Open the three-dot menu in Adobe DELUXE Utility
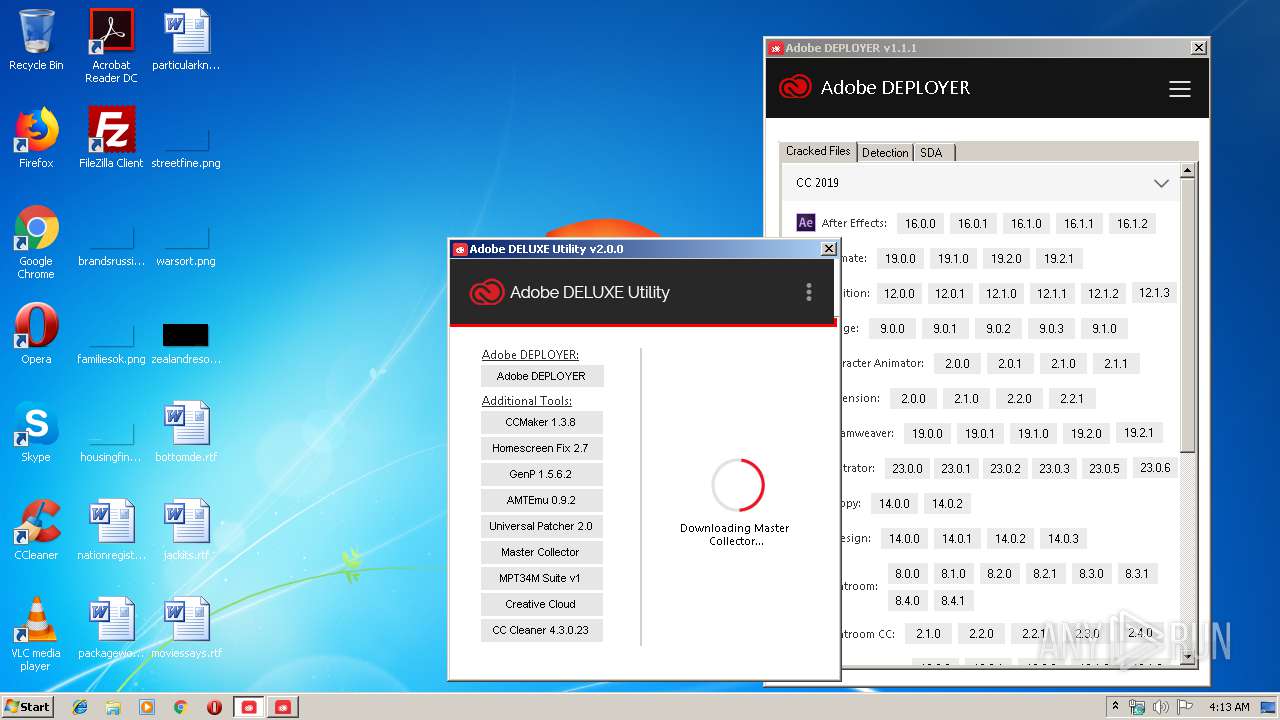The image size is (1280, 720). (809, 292)
